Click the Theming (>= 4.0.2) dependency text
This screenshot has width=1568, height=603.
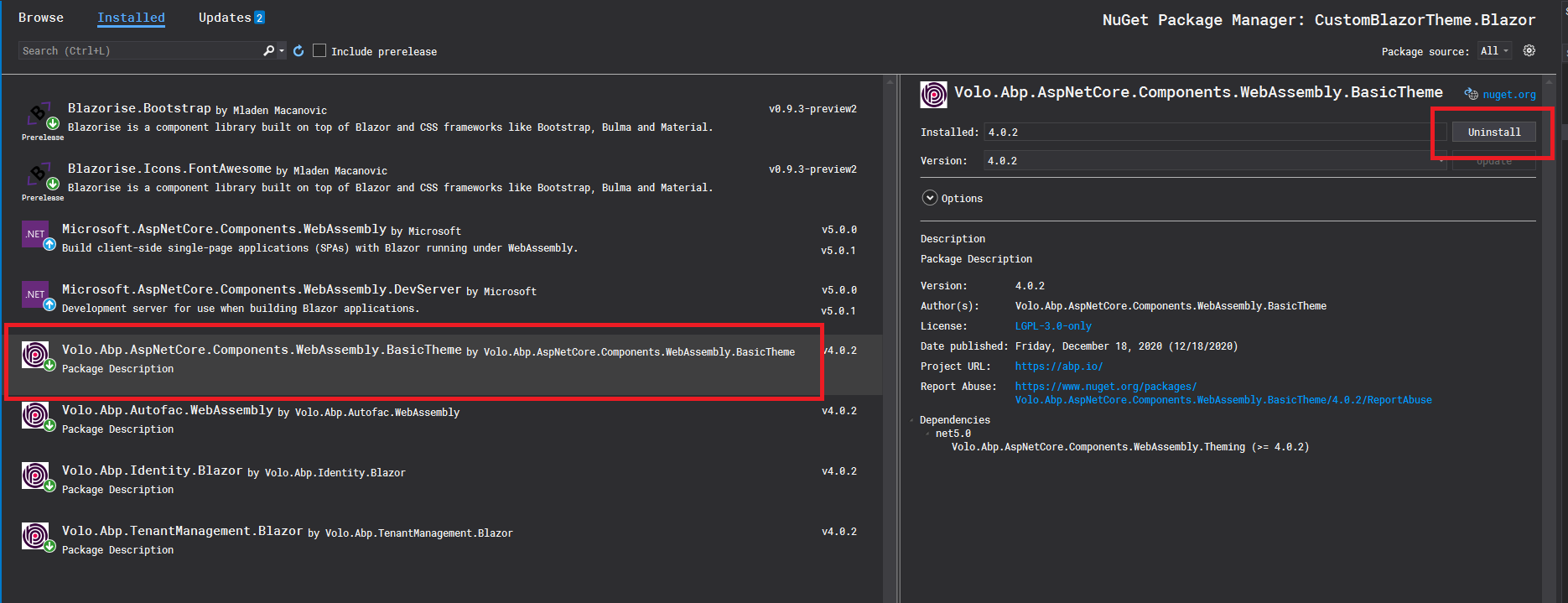(x=1129, y=447)
